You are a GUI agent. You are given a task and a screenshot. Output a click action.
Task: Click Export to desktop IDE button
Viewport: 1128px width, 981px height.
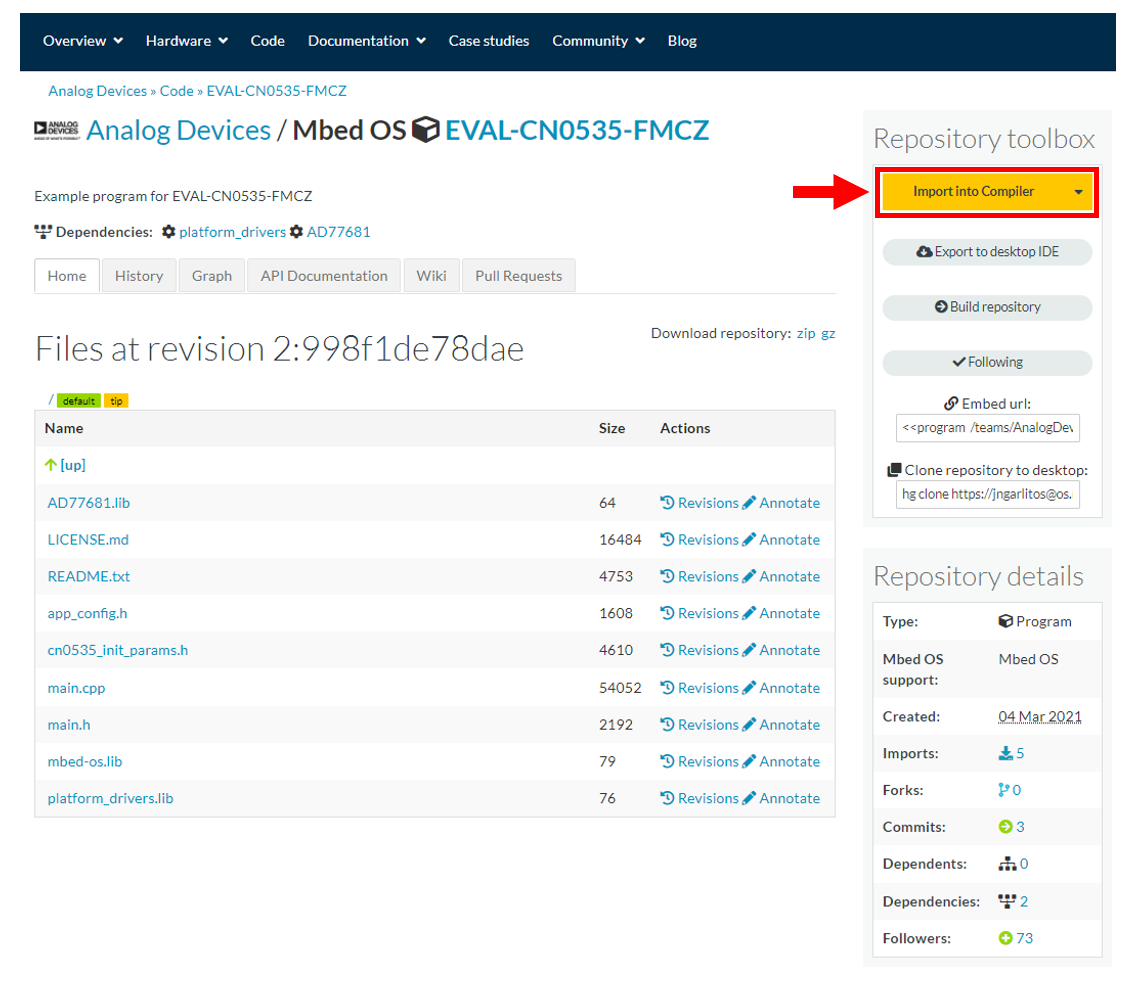pos(987,252)
